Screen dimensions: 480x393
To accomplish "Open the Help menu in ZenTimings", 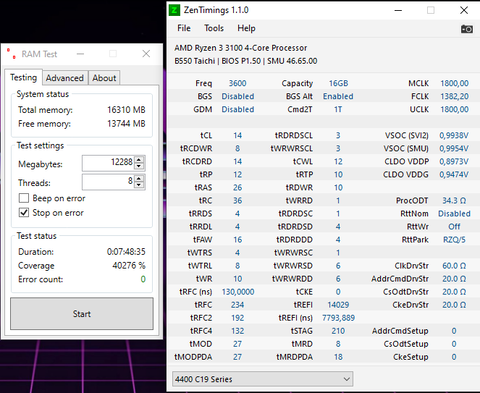I will tap(246, 28).
